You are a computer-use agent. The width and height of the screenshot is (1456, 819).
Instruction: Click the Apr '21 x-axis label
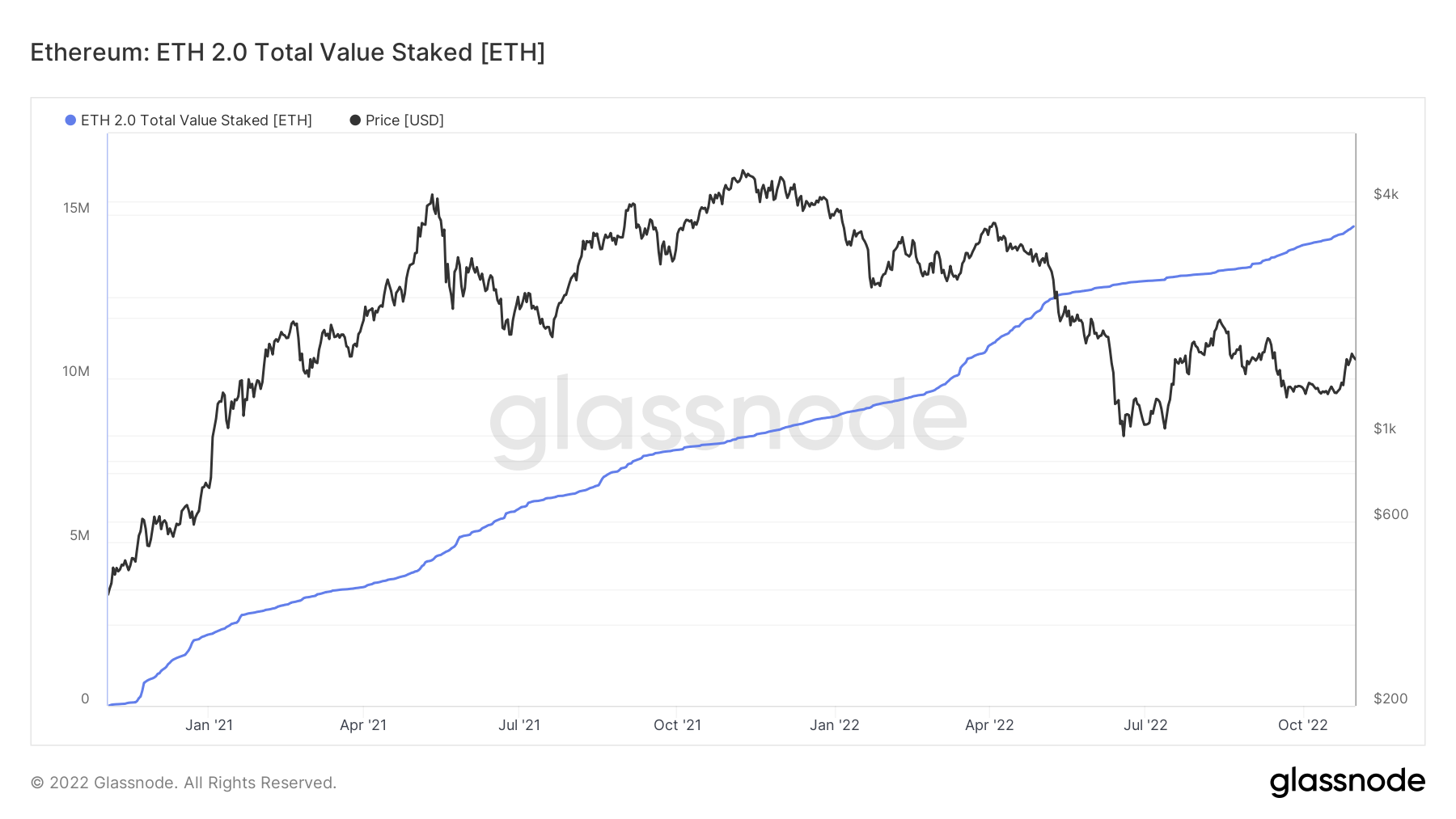coord(363,725)
